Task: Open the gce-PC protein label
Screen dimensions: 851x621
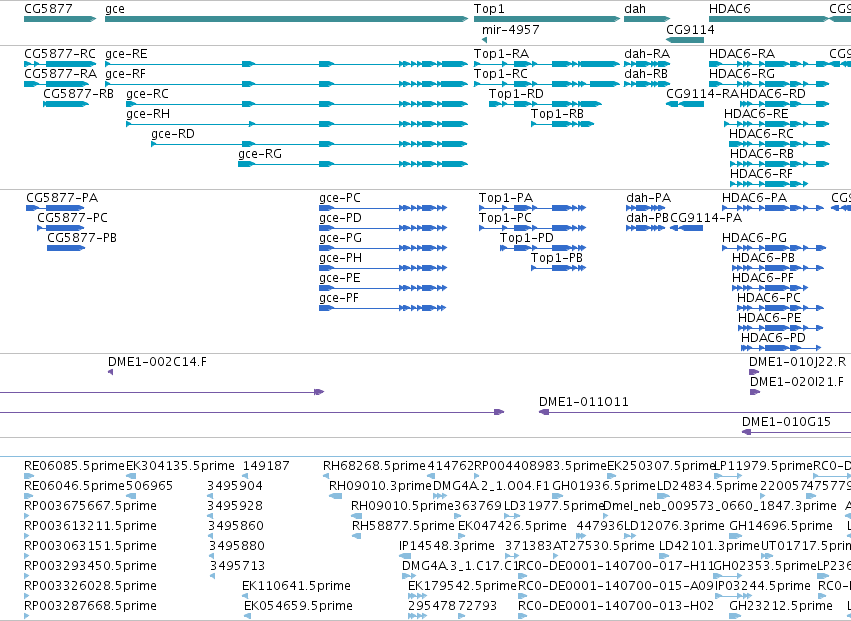Action: [340, 198]
